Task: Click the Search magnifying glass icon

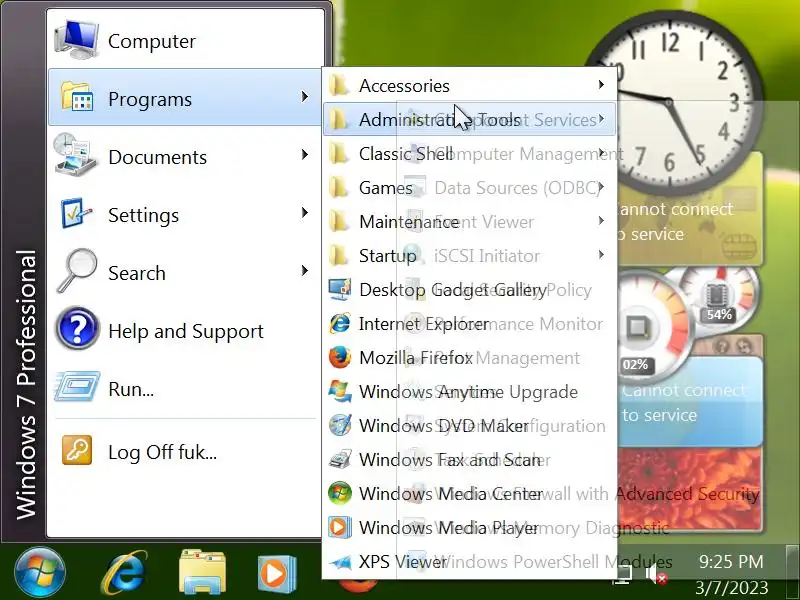Action: 77,271
